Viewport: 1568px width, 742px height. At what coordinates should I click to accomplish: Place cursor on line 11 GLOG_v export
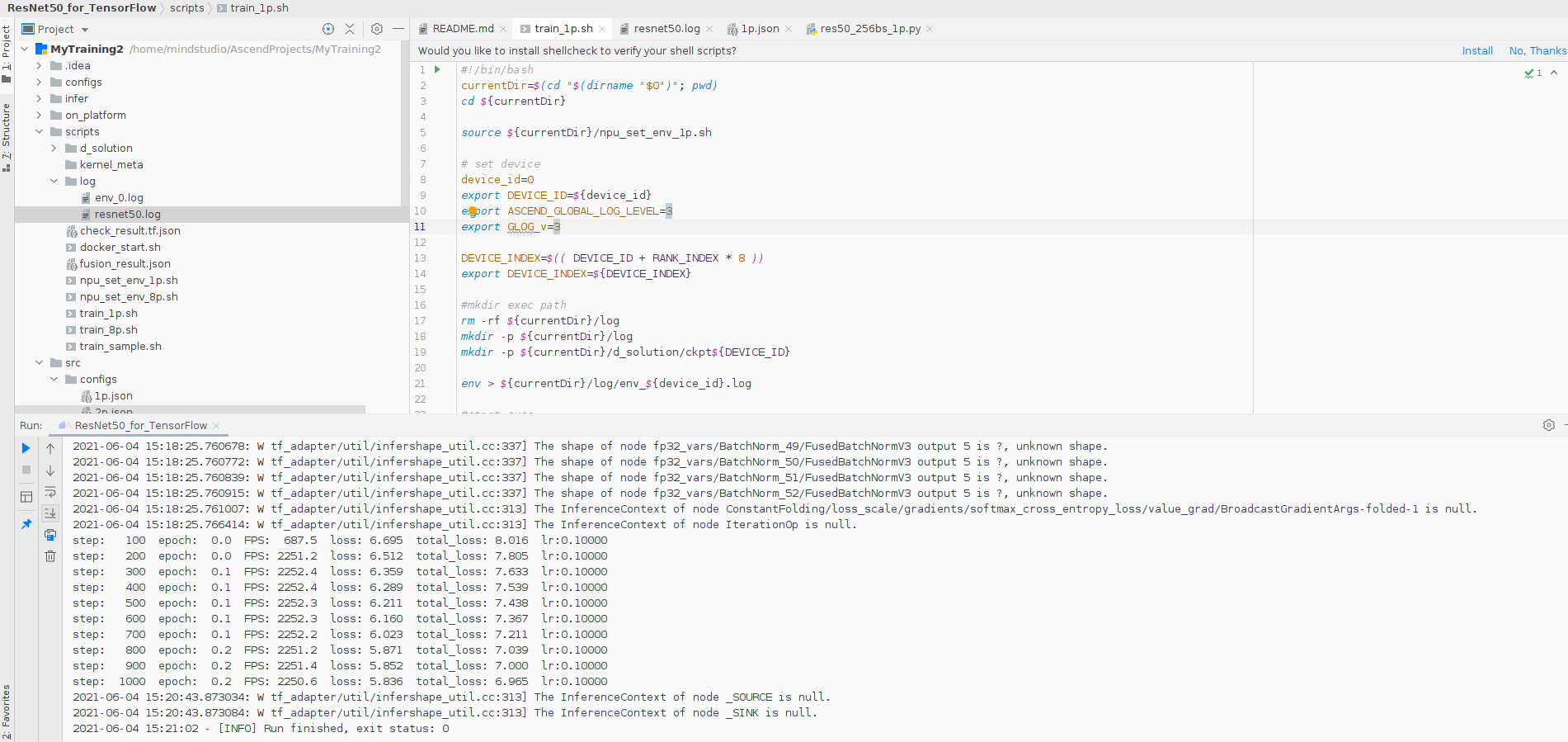511,227
